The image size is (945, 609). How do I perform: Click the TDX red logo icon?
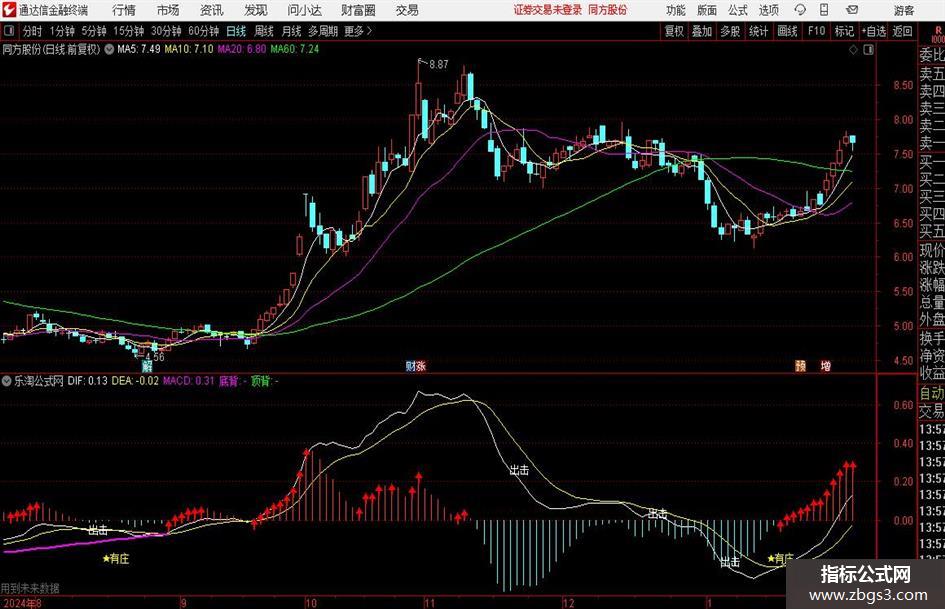9,10
